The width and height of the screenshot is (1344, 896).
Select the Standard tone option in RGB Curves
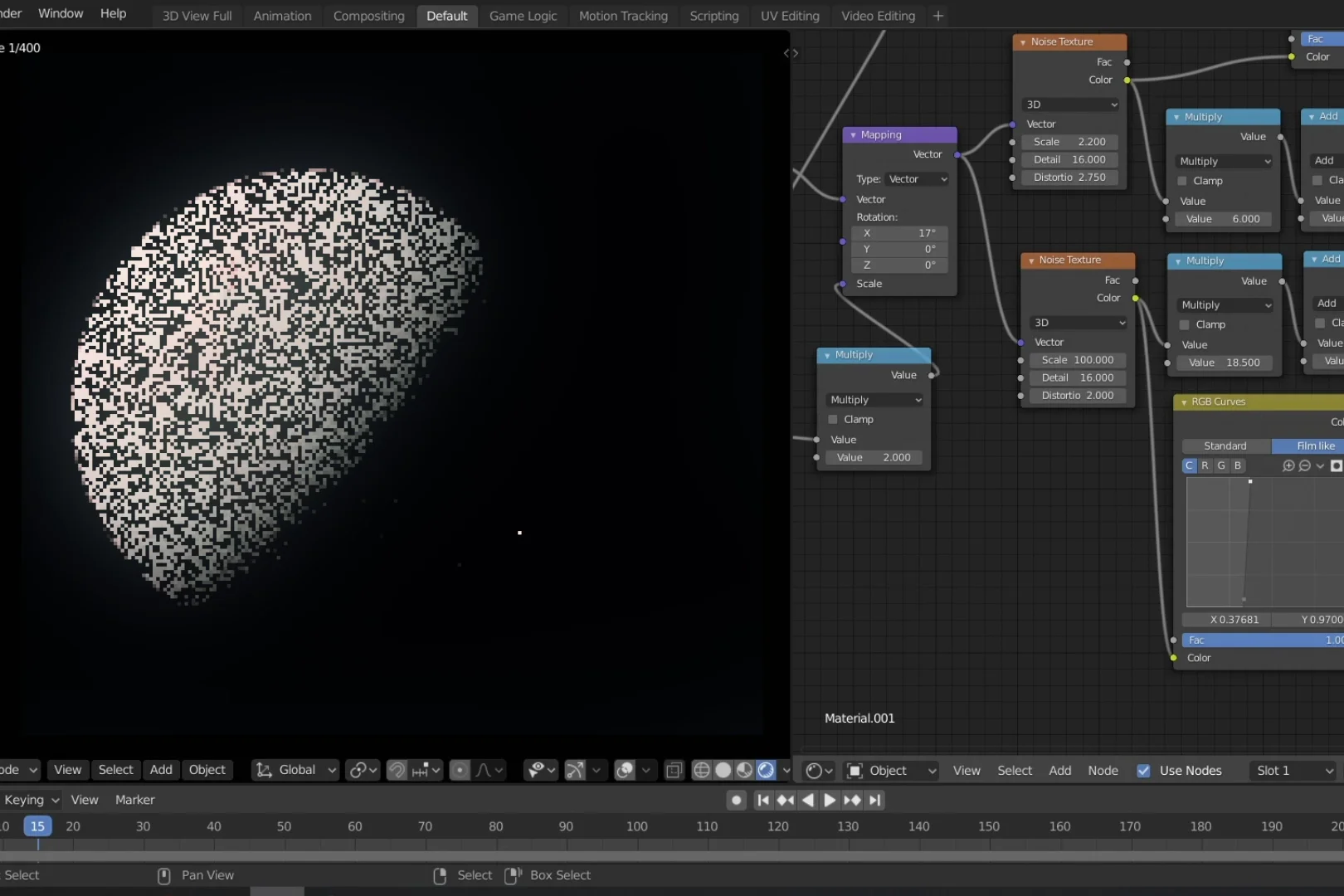point(1225,446)
